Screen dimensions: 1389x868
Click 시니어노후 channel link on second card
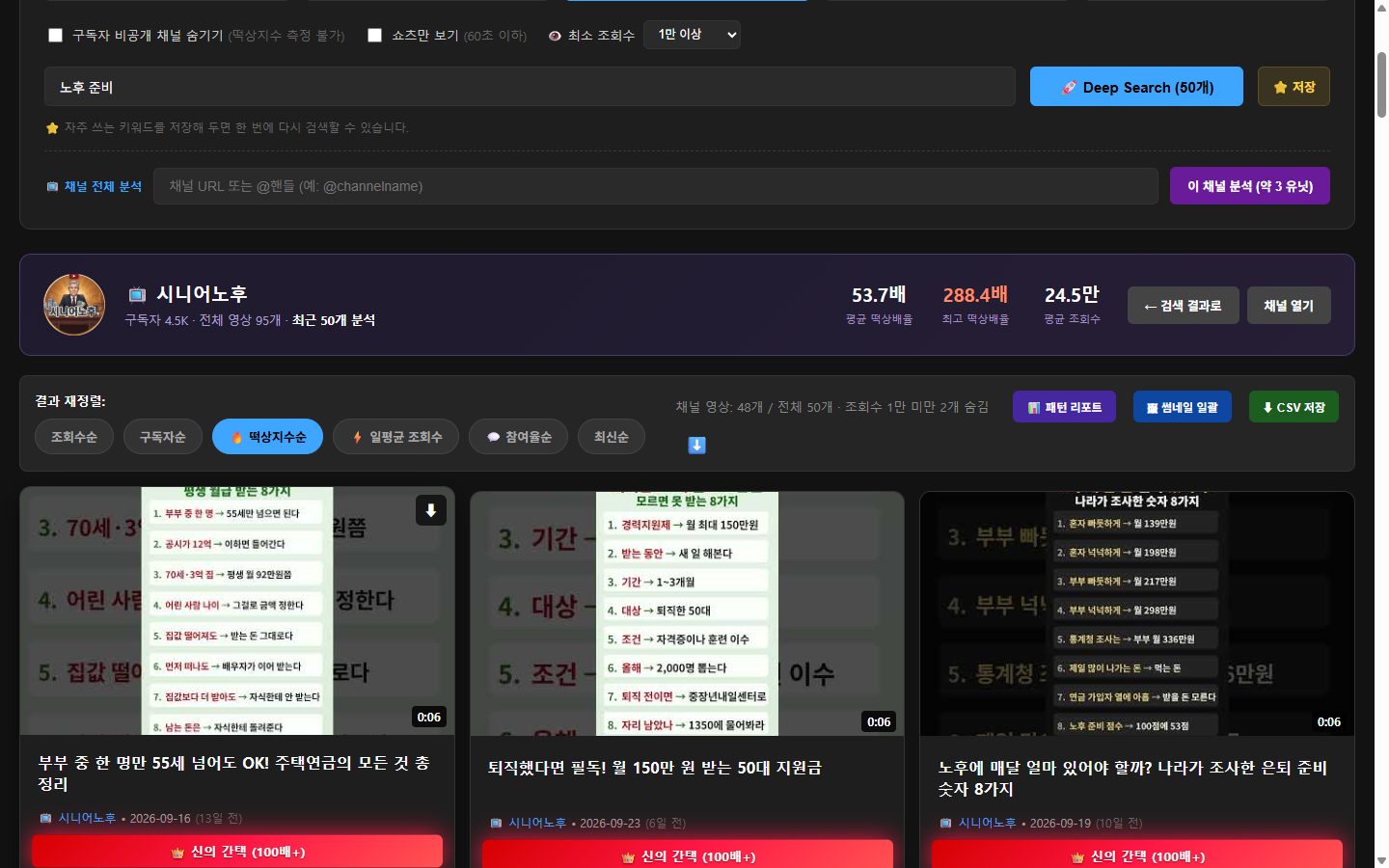pos(537,823)
